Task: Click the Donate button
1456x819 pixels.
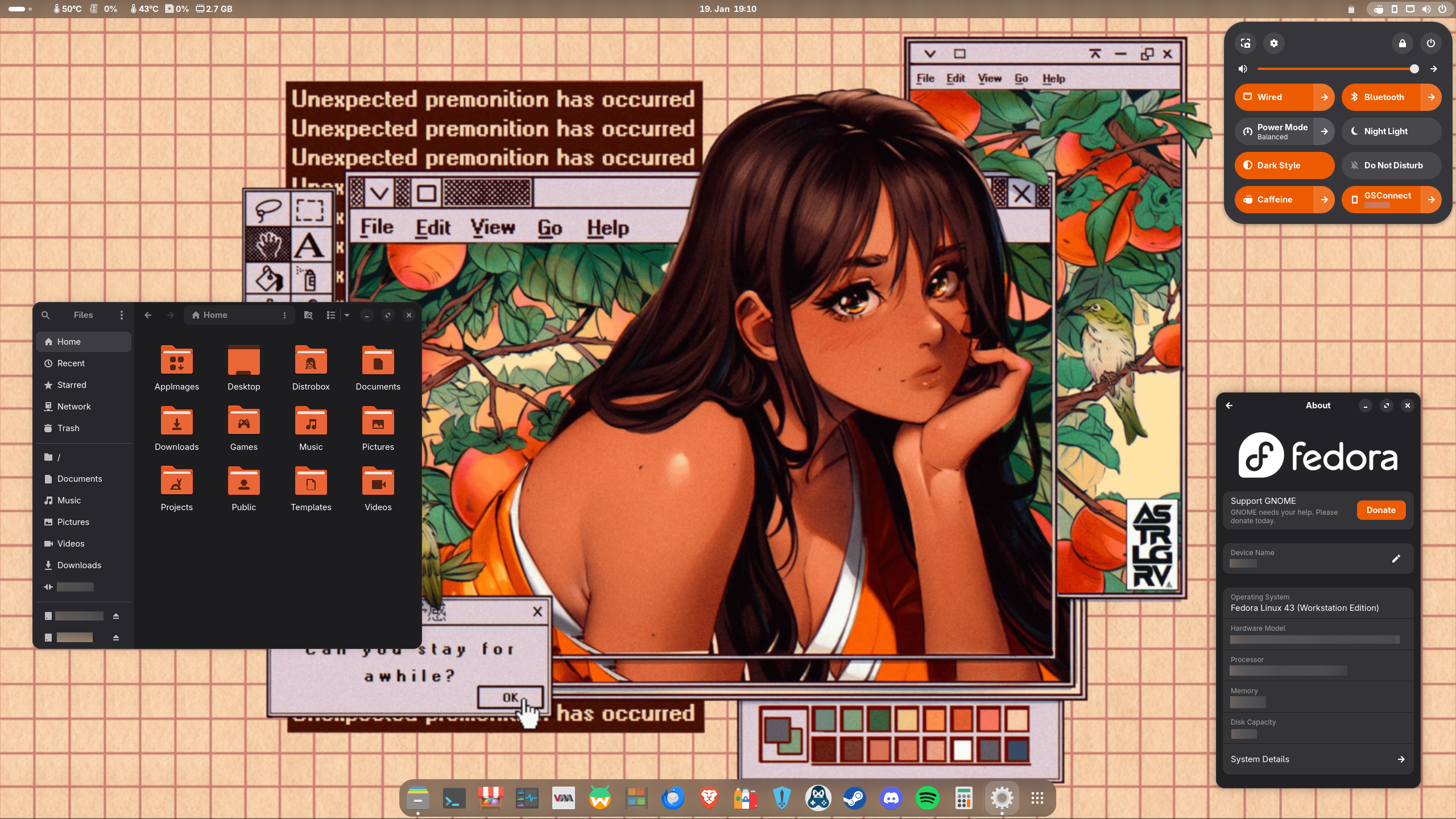Action: pyautogui.click(x=1380, y=510)
